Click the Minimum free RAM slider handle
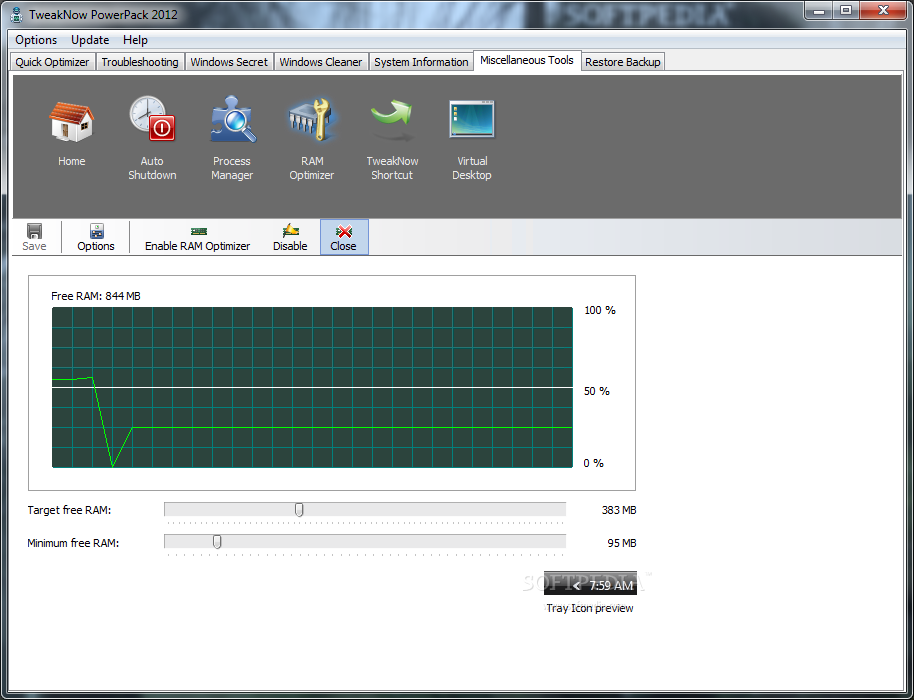This screenshot has height=700, width=914. [x=217, y=543]
